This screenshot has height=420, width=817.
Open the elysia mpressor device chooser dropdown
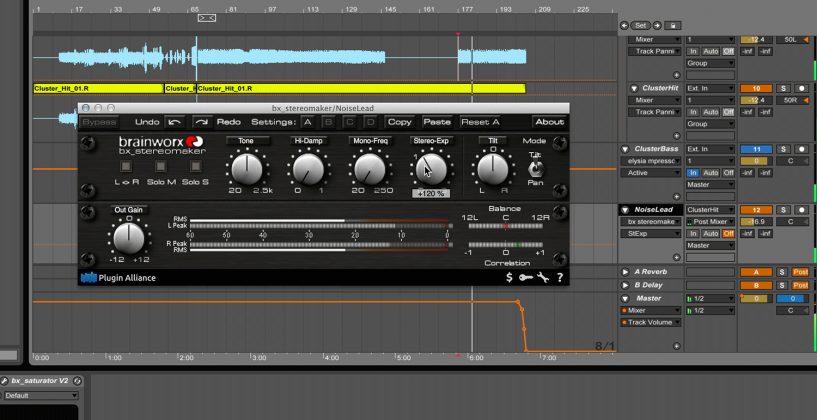[651, 161]
